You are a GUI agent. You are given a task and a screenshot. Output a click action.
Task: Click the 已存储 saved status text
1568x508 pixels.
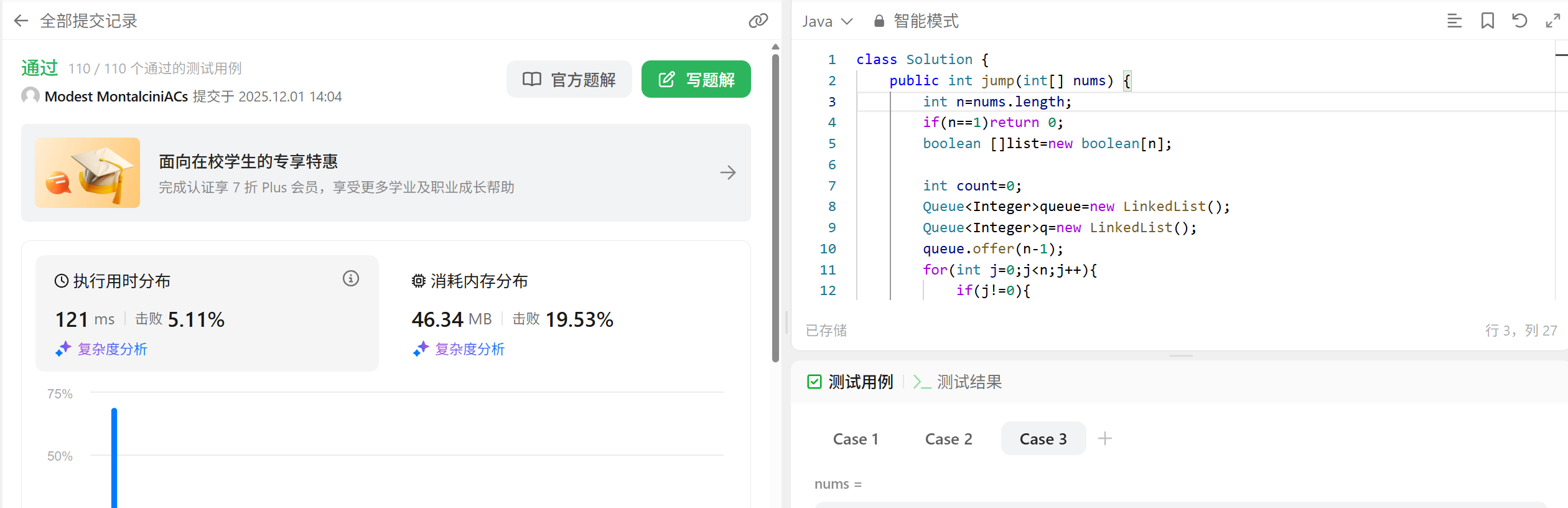click(826, 330)
